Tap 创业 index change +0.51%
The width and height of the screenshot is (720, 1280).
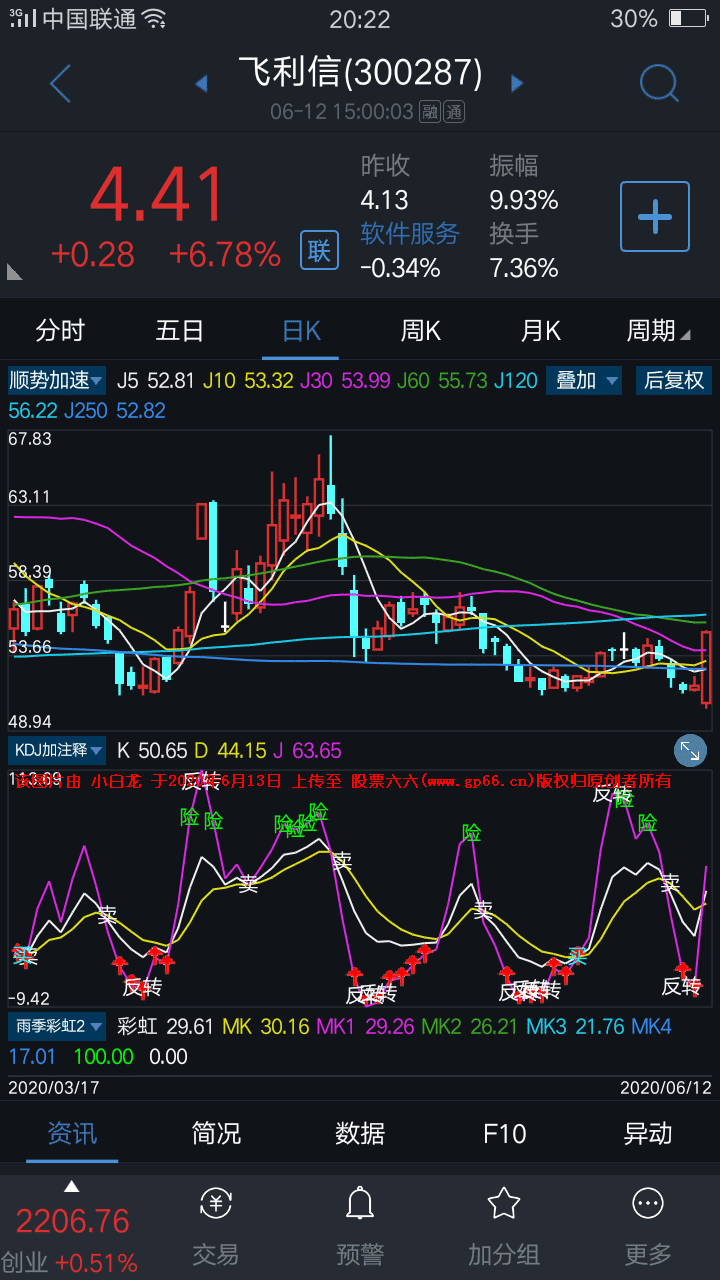tap(96, 1263)
